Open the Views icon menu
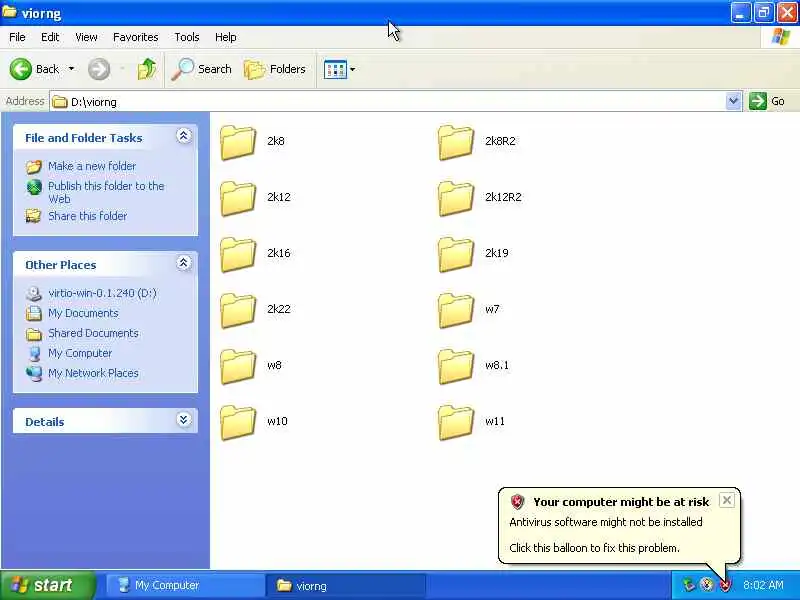The width and height of the screenshot is (800, 600). (x=335, y=69)
